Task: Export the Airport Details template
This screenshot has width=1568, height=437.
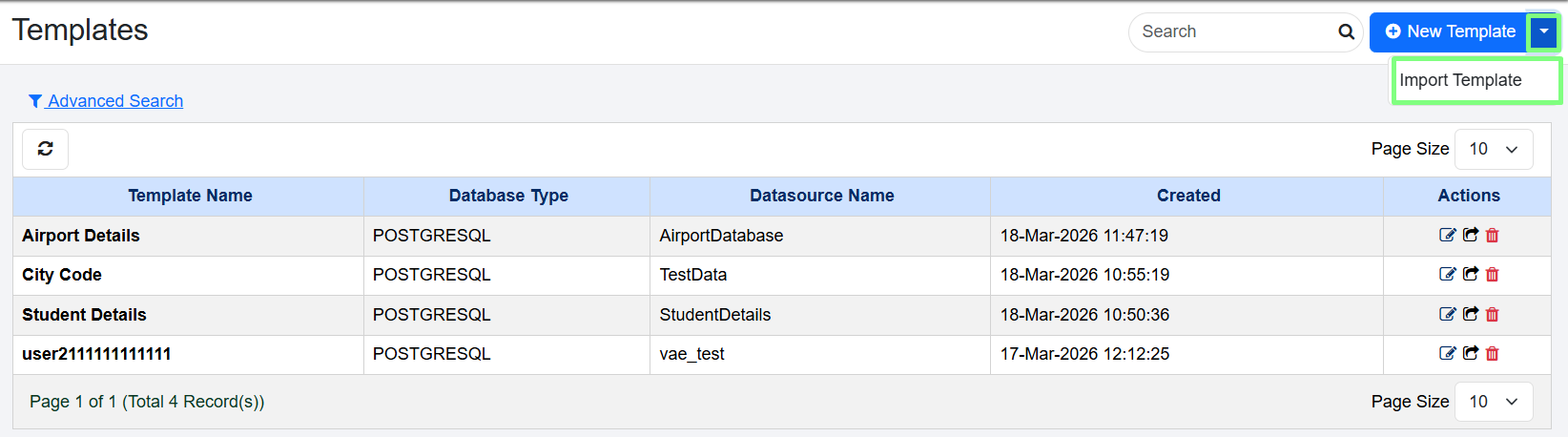Action: (1471, 235)
